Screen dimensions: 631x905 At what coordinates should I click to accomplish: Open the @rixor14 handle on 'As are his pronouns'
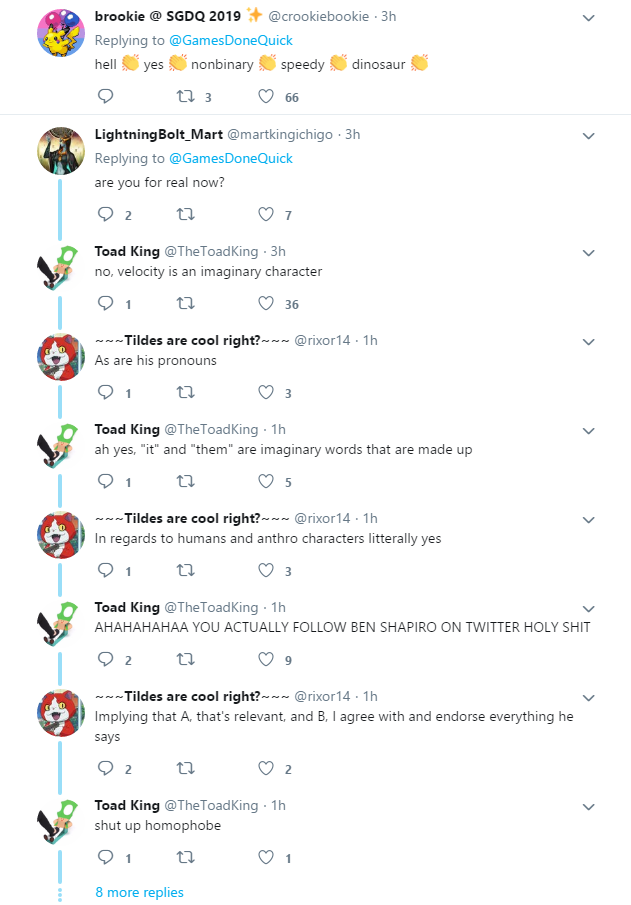click(322, 341)
